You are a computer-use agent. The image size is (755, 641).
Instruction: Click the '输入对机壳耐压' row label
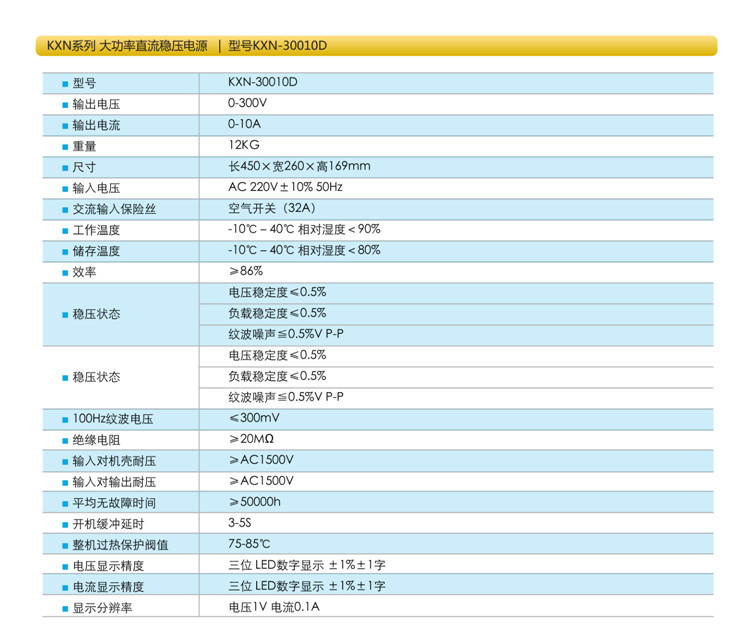(114, 461)
